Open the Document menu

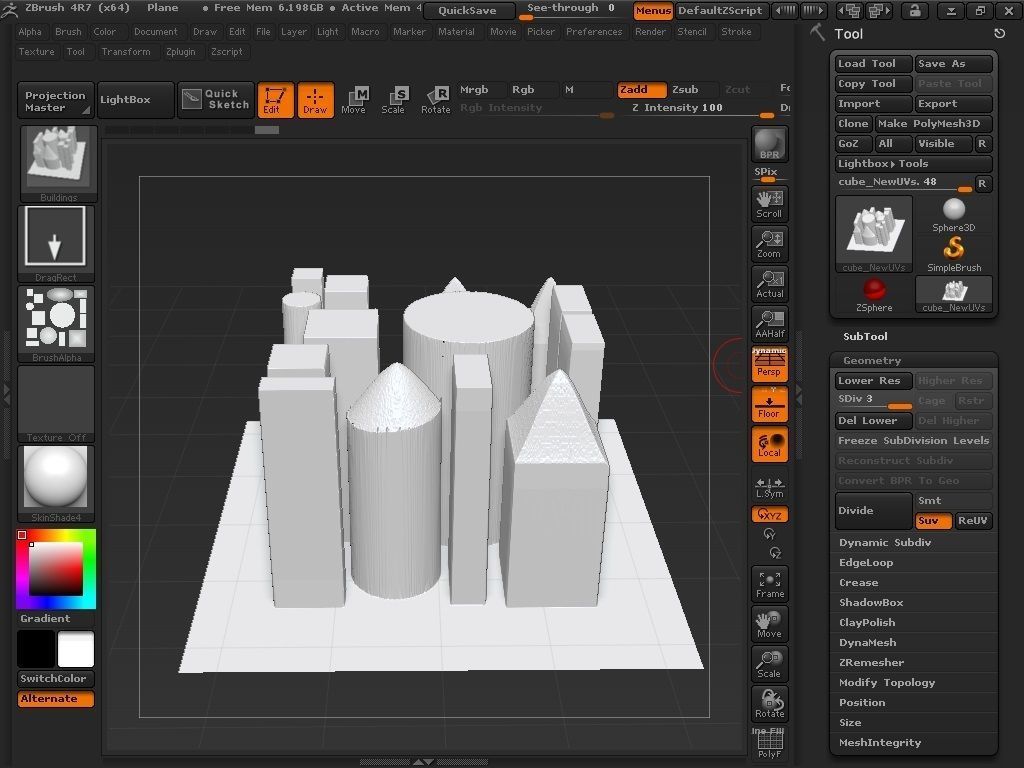pyautogui.click(x=155, y=31)
